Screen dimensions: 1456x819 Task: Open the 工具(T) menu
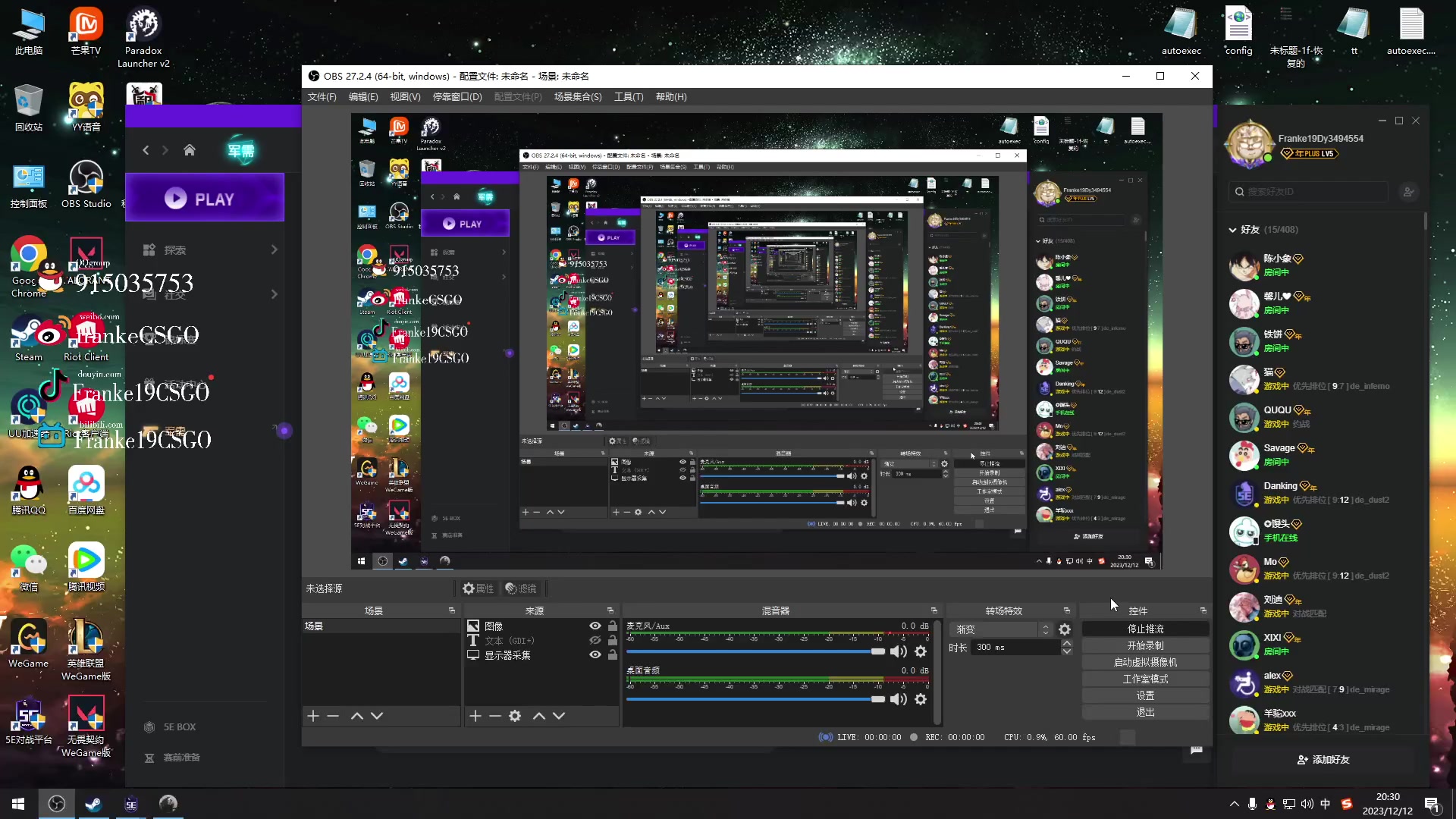point(629,97)
